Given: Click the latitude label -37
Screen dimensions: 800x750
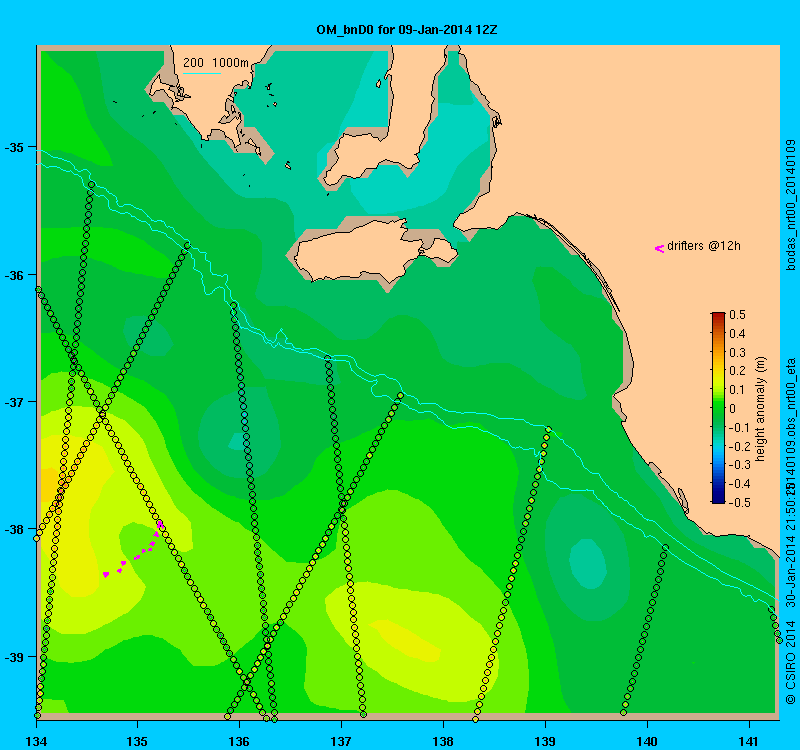Looking at the screenshot, I should (x=14, y=402).
